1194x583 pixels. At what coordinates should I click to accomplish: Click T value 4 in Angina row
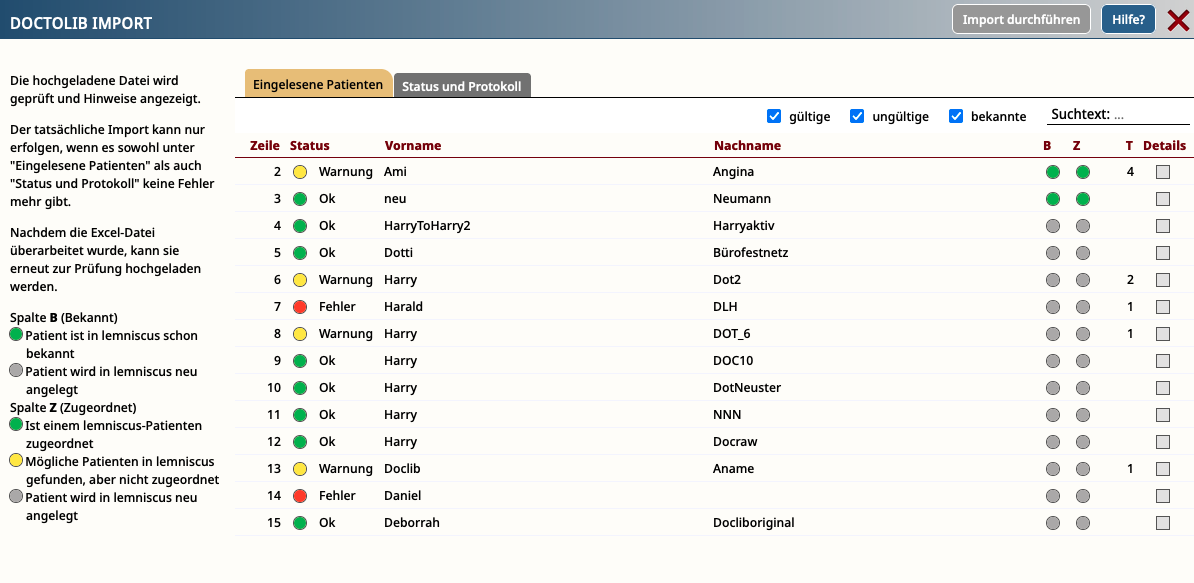pos(1130,172)
